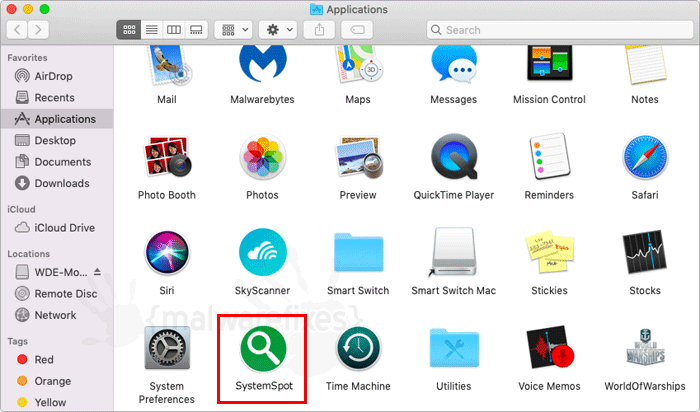Switch to gallery view mode
Image resolution: width=700 pixels, height=412 pixels.
(x=196, y=30)
